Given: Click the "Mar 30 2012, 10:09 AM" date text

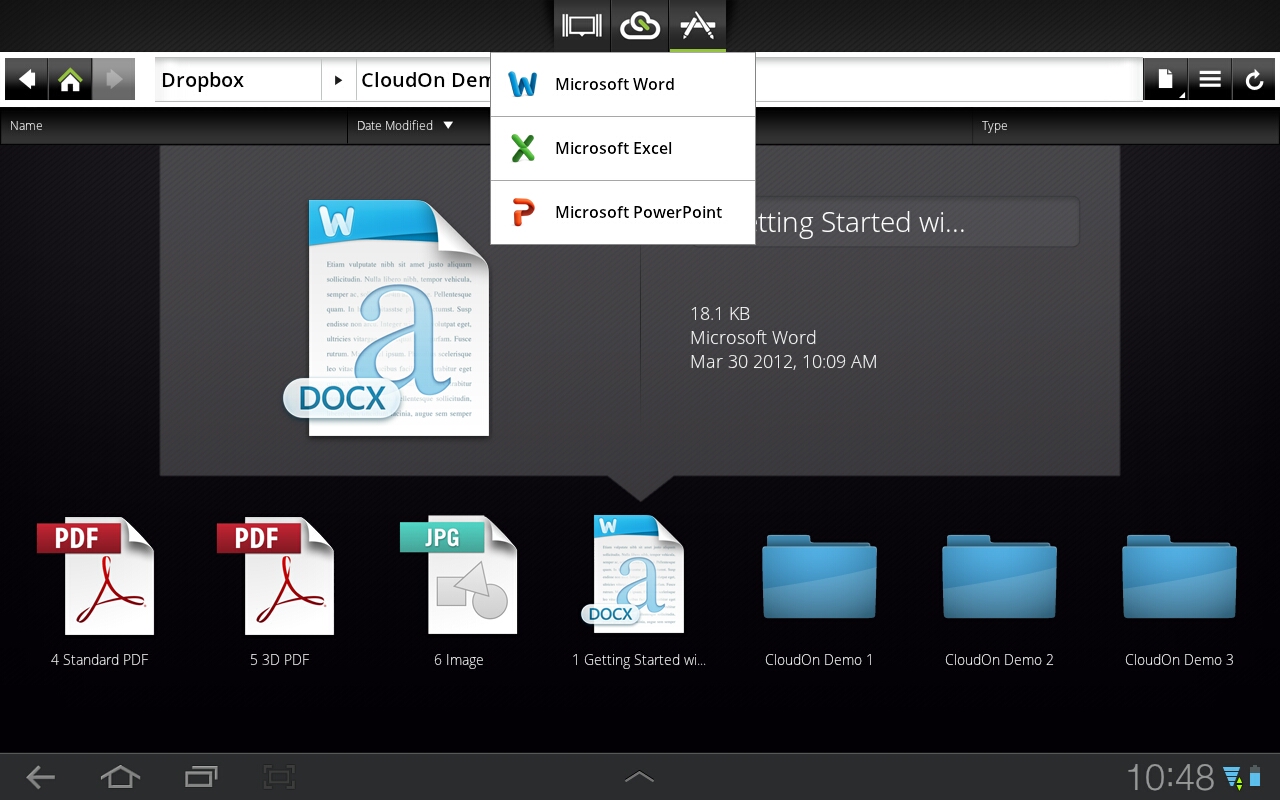Looking at the screenshot, I should pyautogui.click(x=784, y=362).
